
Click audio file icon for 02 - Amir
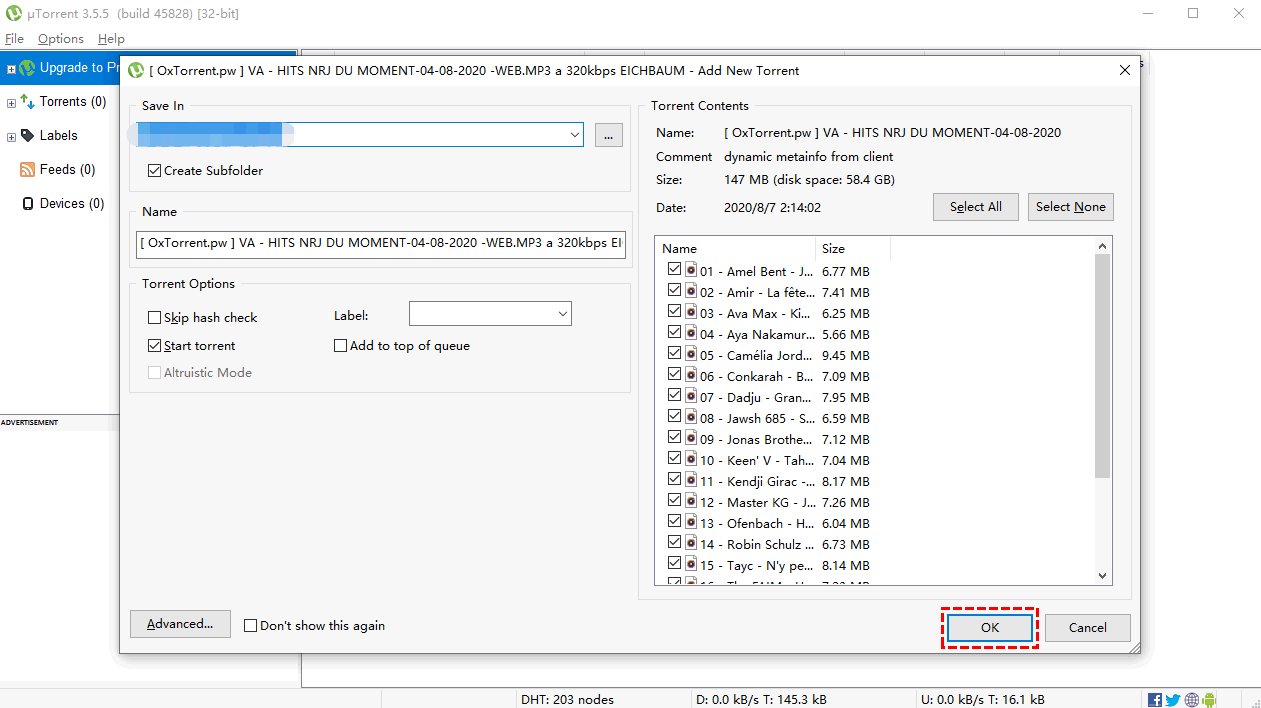click(x=691, y=291)
